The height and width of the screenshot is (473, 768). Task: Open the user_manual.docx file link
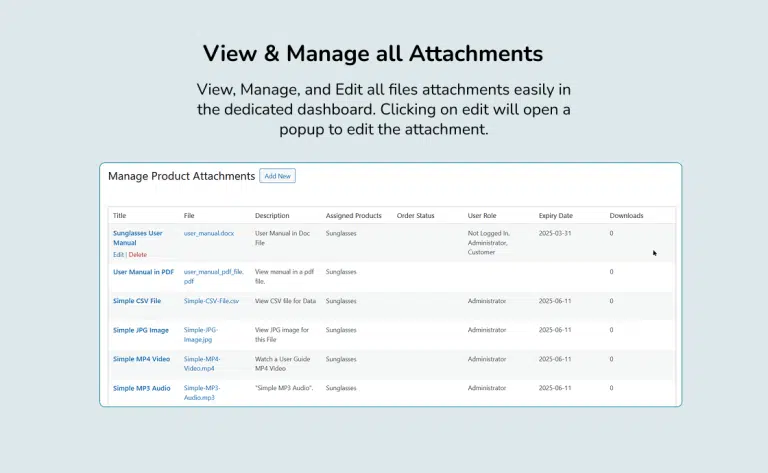click(208, 233)
